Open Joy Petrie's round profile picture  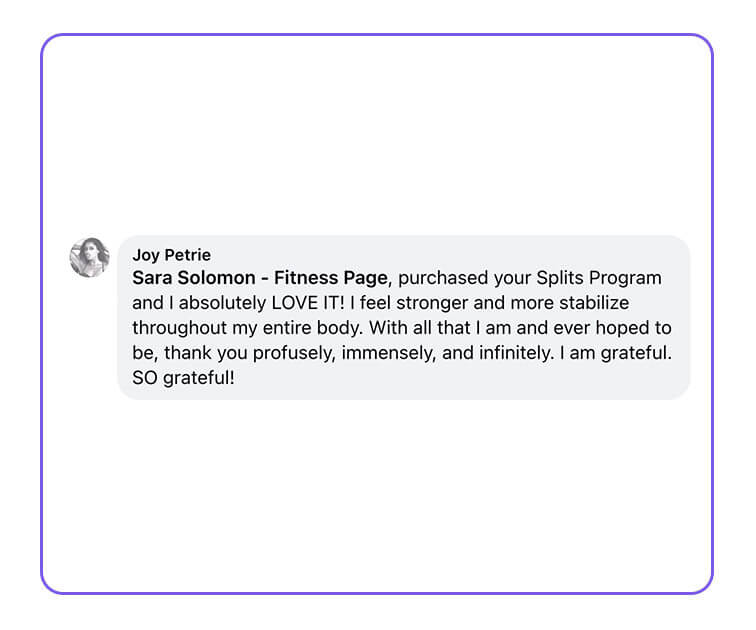tap(90, 257)
